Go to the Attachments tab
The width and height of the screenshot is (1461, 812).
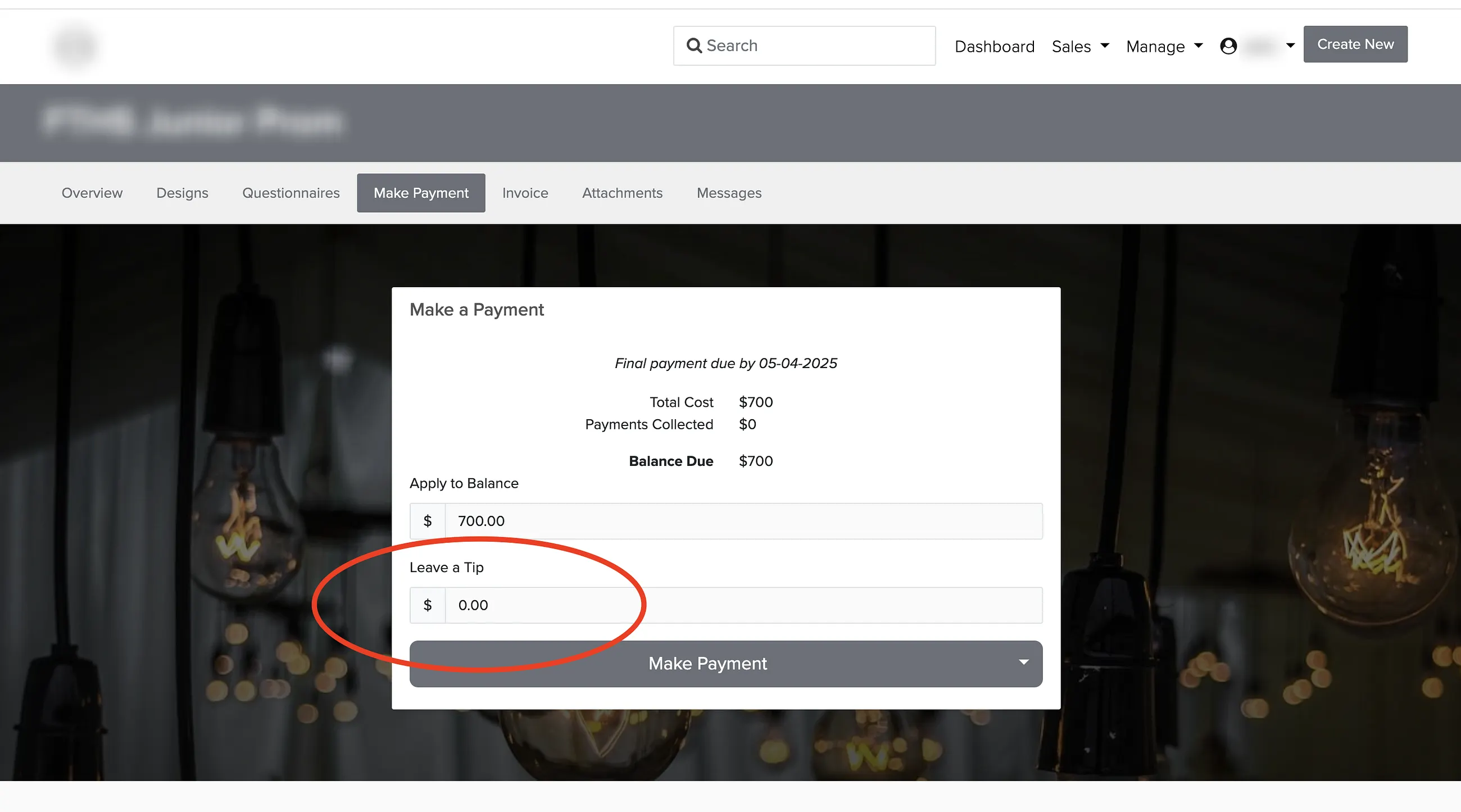[x=622, y=193]
